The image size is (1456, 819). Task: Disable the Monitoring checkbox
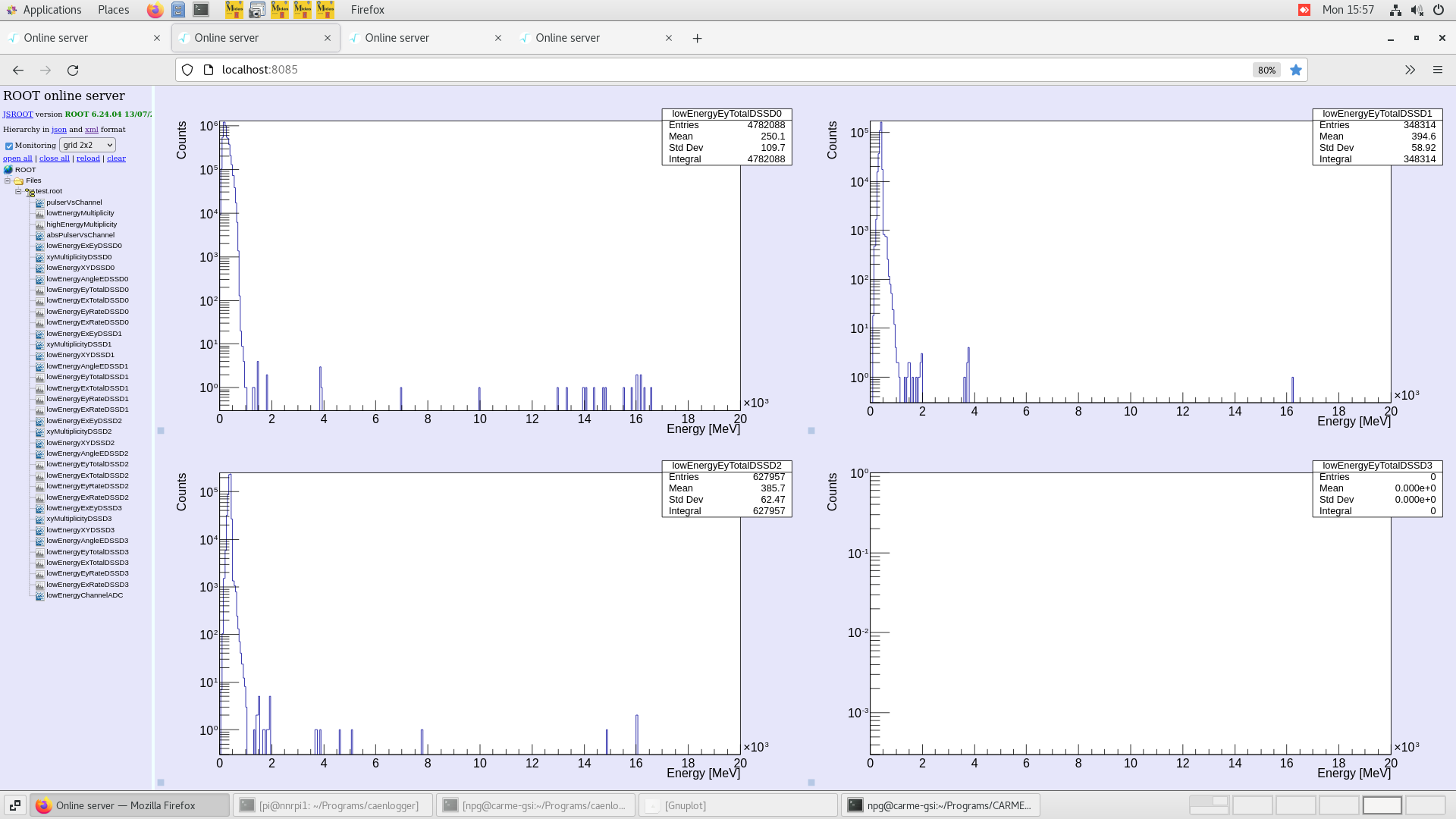point(9,146)
